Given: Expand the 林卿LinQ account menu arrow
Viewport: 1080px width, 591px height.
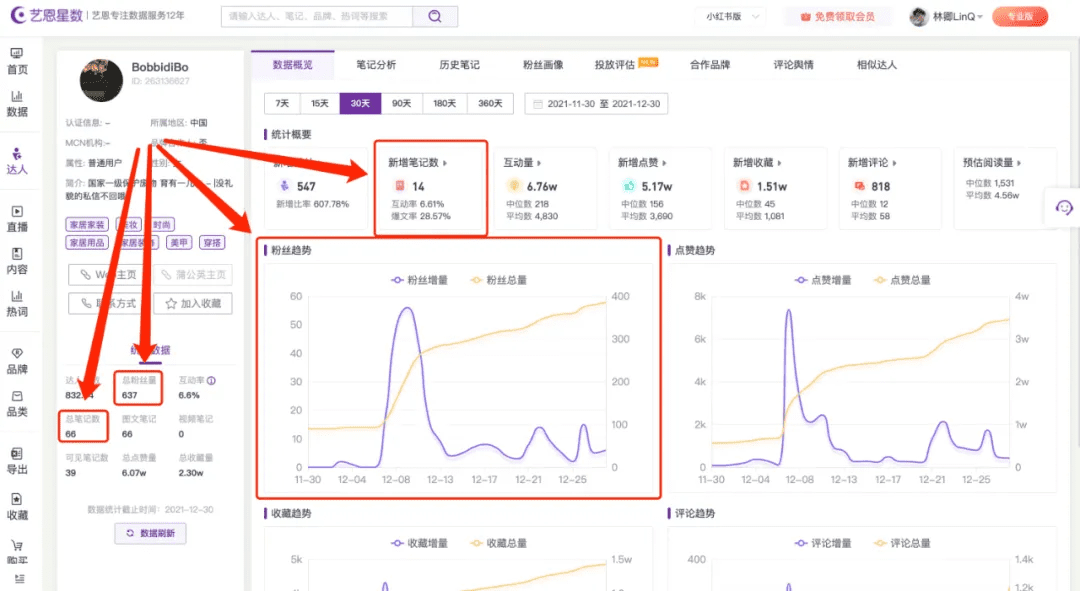Looking at the screenshot, I should [979, 17].
